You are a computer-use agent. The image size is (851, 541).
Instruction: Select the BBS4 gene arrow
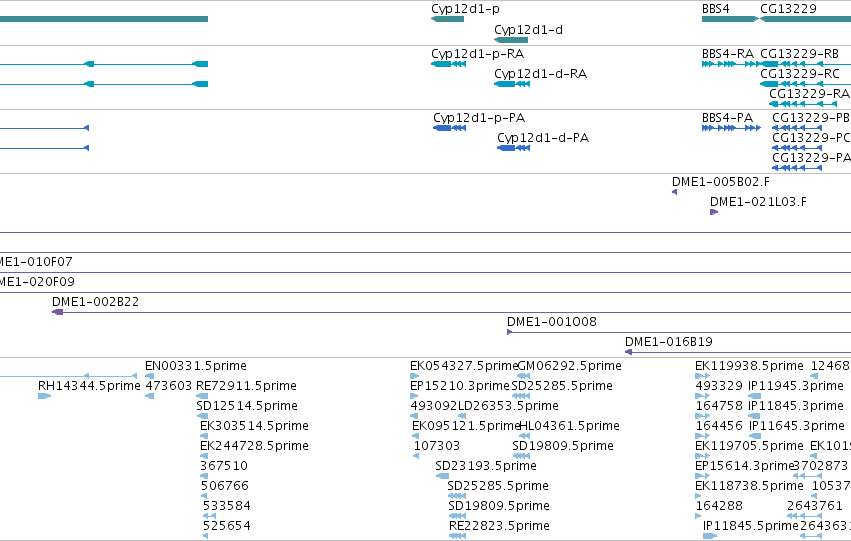731,19
